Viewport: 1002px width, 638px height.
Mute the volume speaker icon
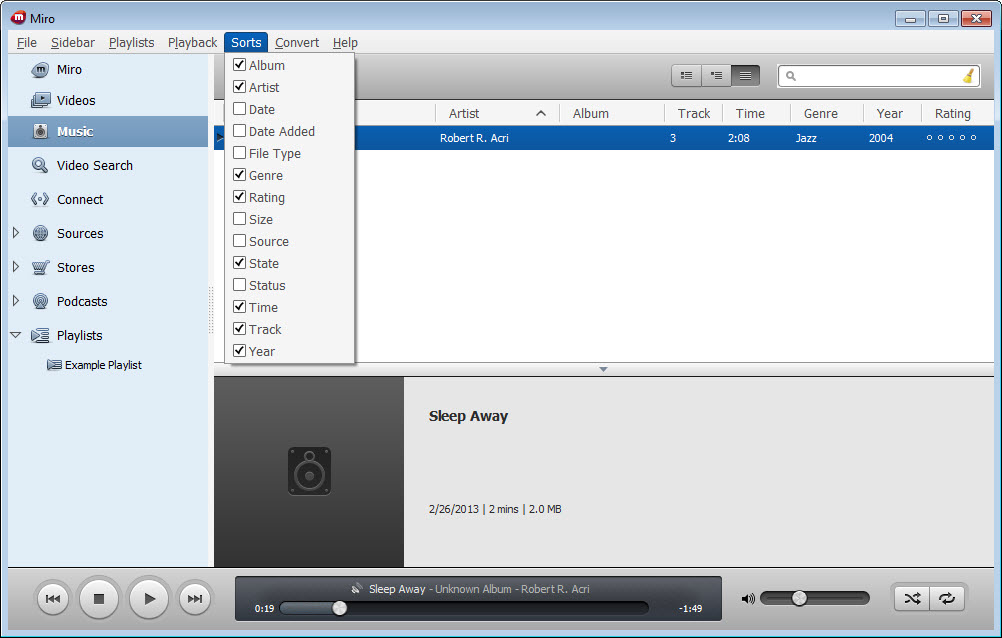coord(748,599)
